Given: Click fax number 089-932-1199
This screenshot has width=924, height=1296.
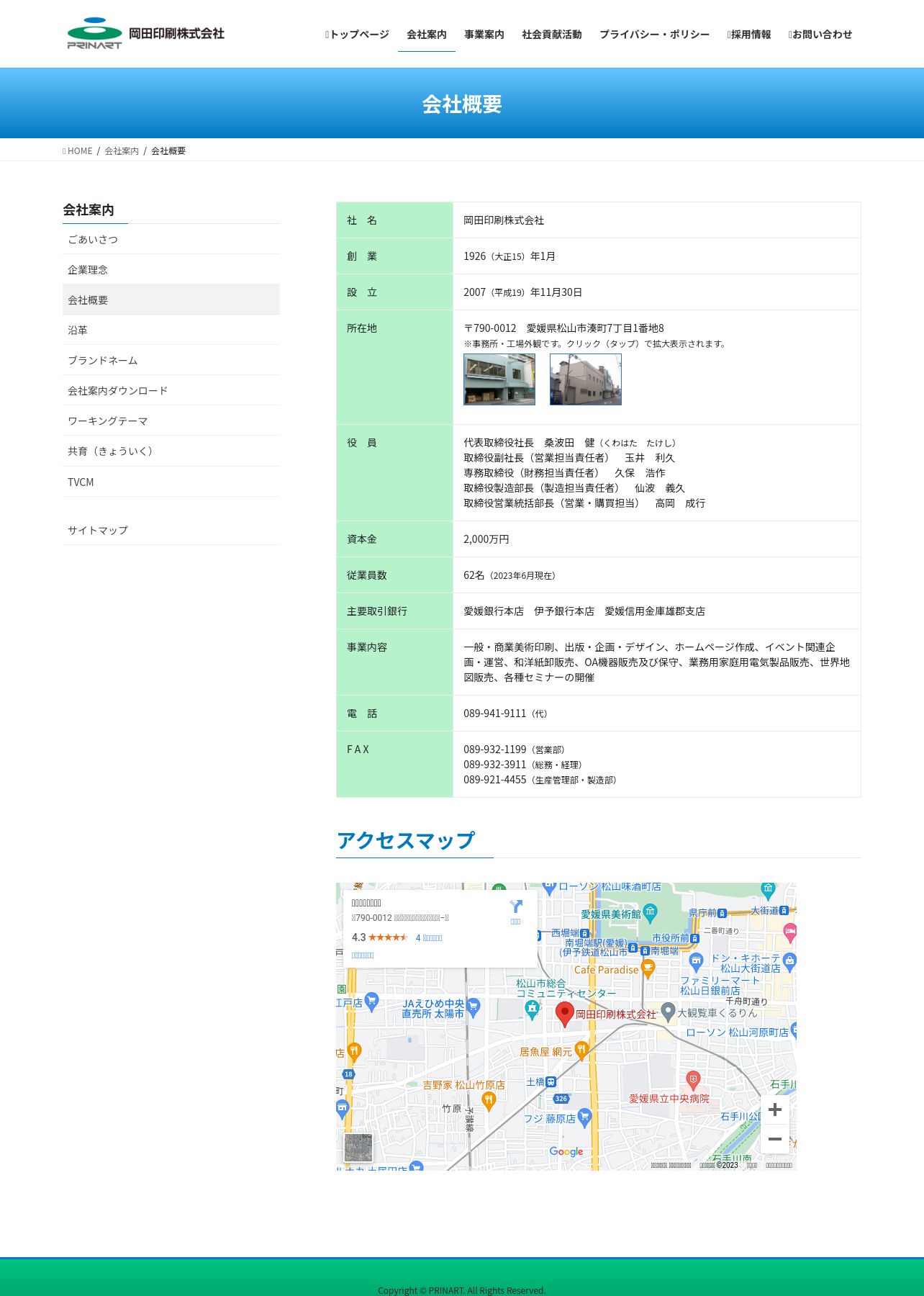Looking at the screenshot, I should click(x=495, y=749).
